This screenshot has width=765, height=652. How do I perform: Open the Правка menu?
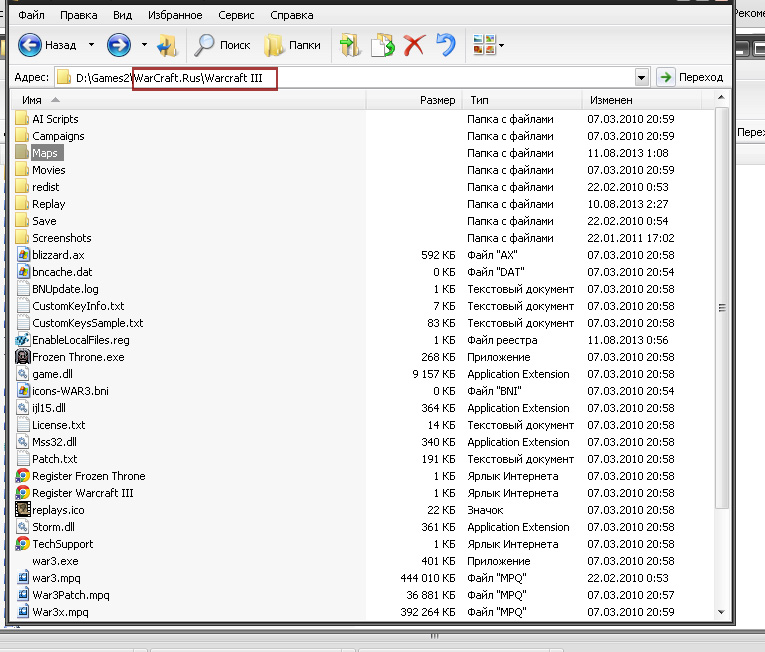click(x=79, y=15)
